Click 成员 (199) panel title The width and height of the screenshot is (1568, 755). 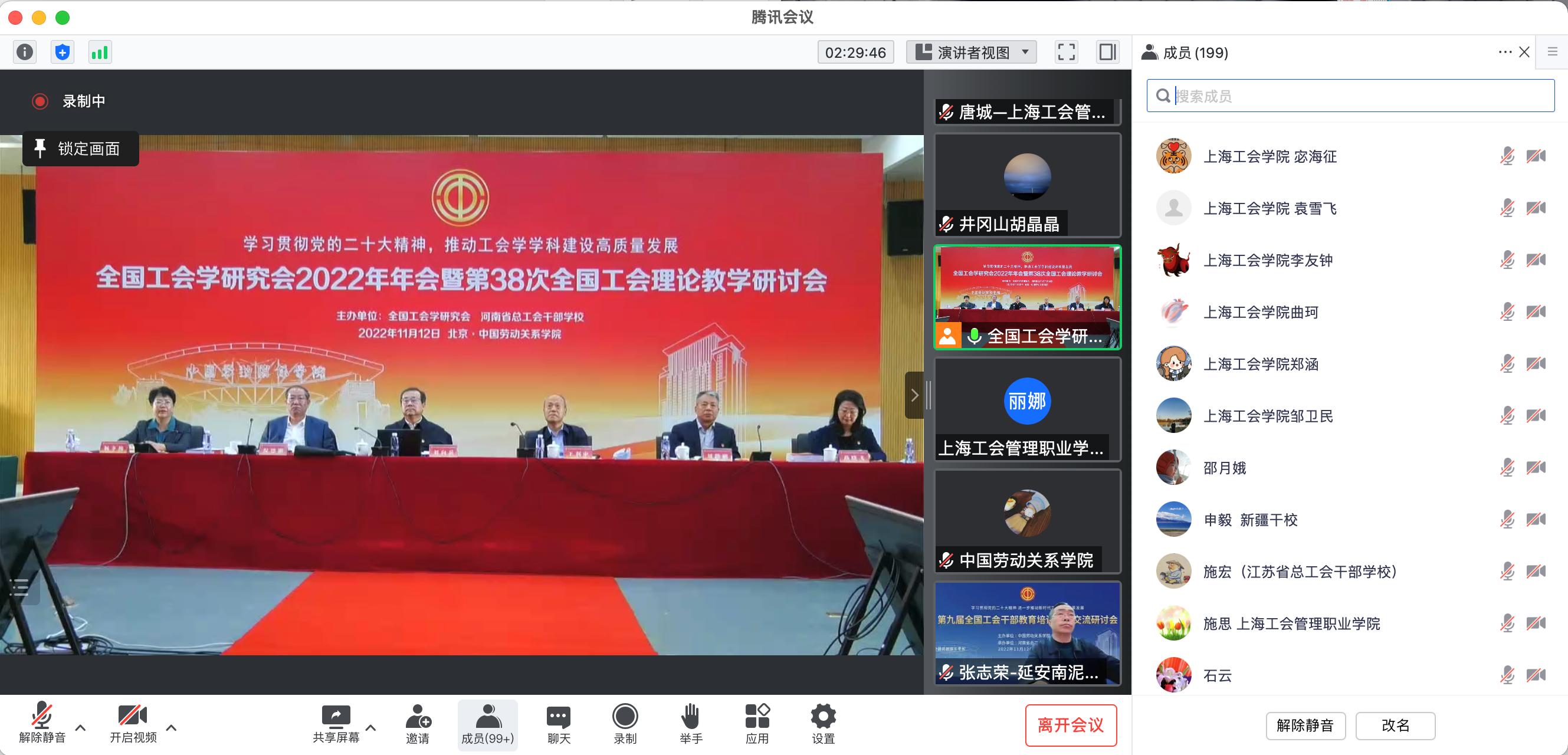pyautogui.click(x=1185, y=52)
